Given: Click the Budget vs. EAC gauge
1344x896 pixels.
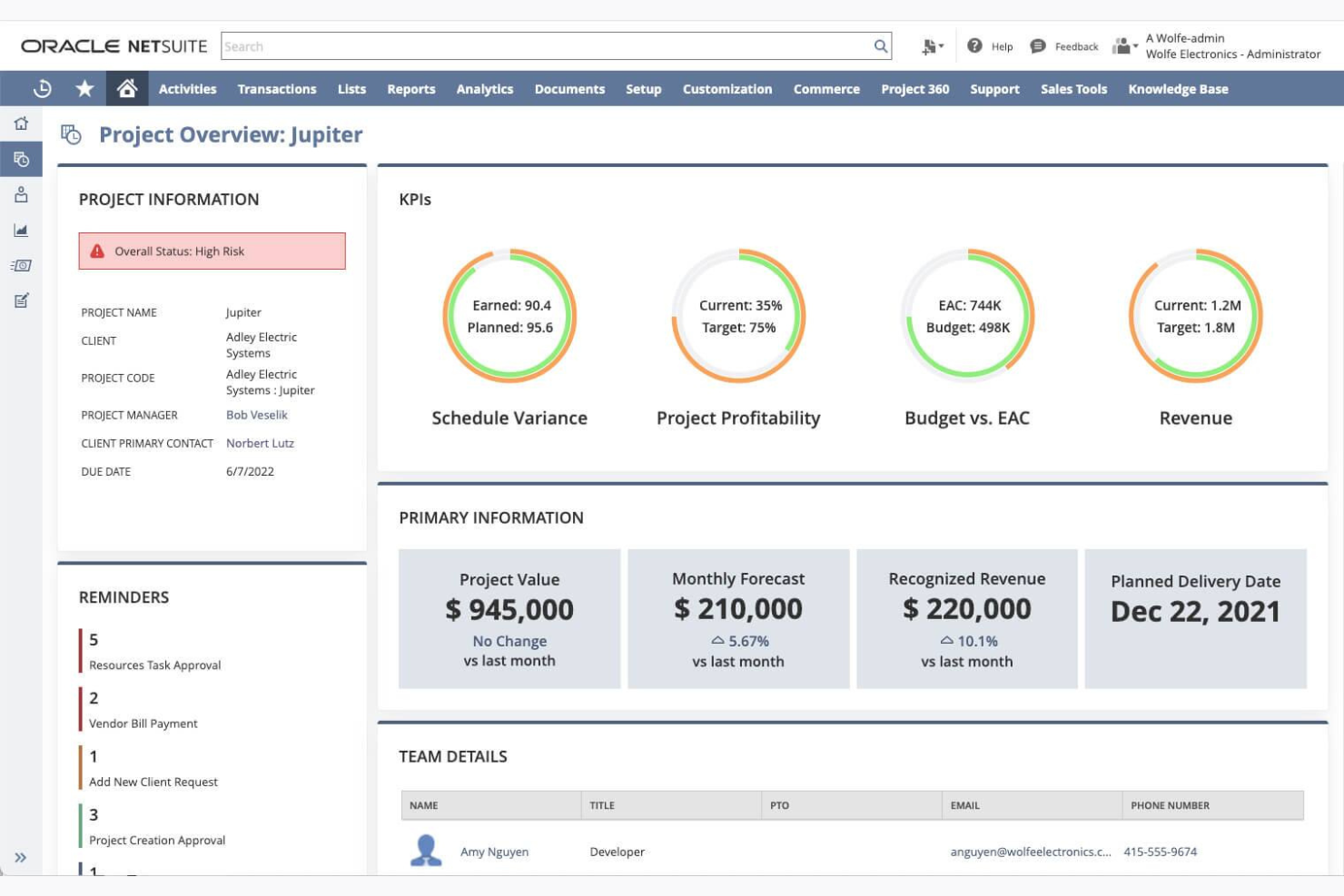Looking at the screenshot, I should (967, 316).
